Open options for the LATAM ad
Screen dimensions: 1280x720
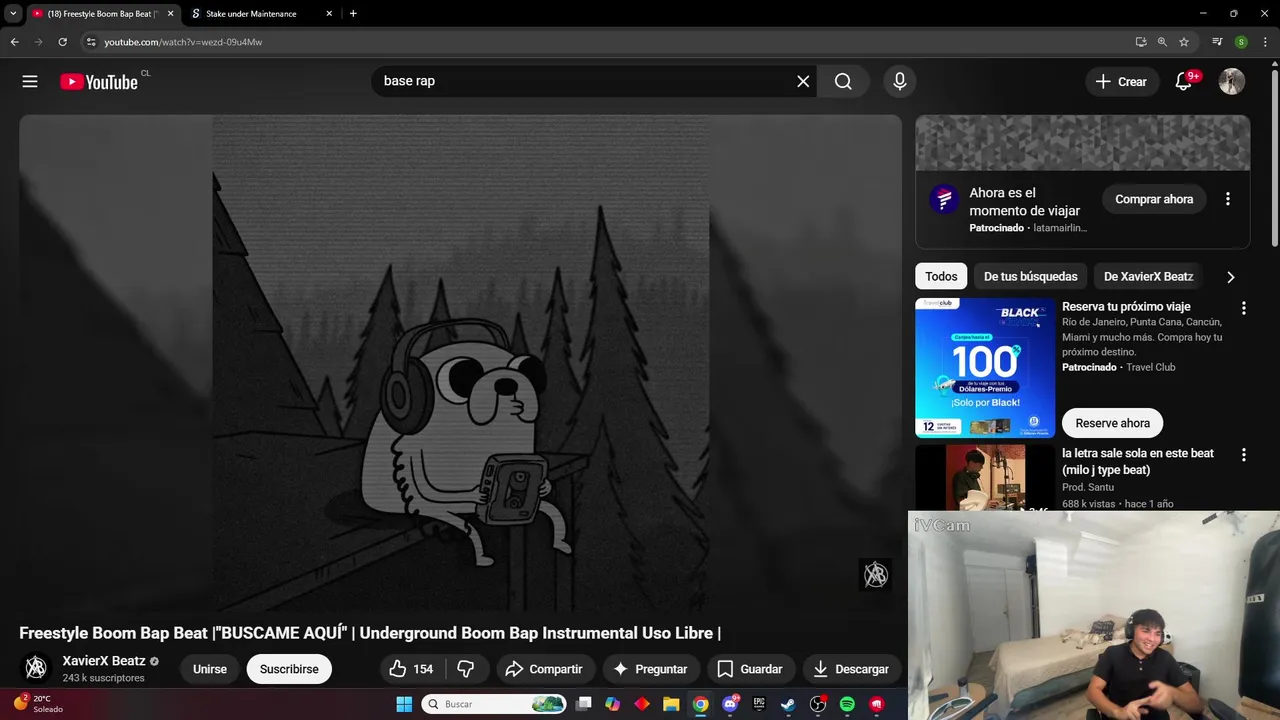(1228, 199)
